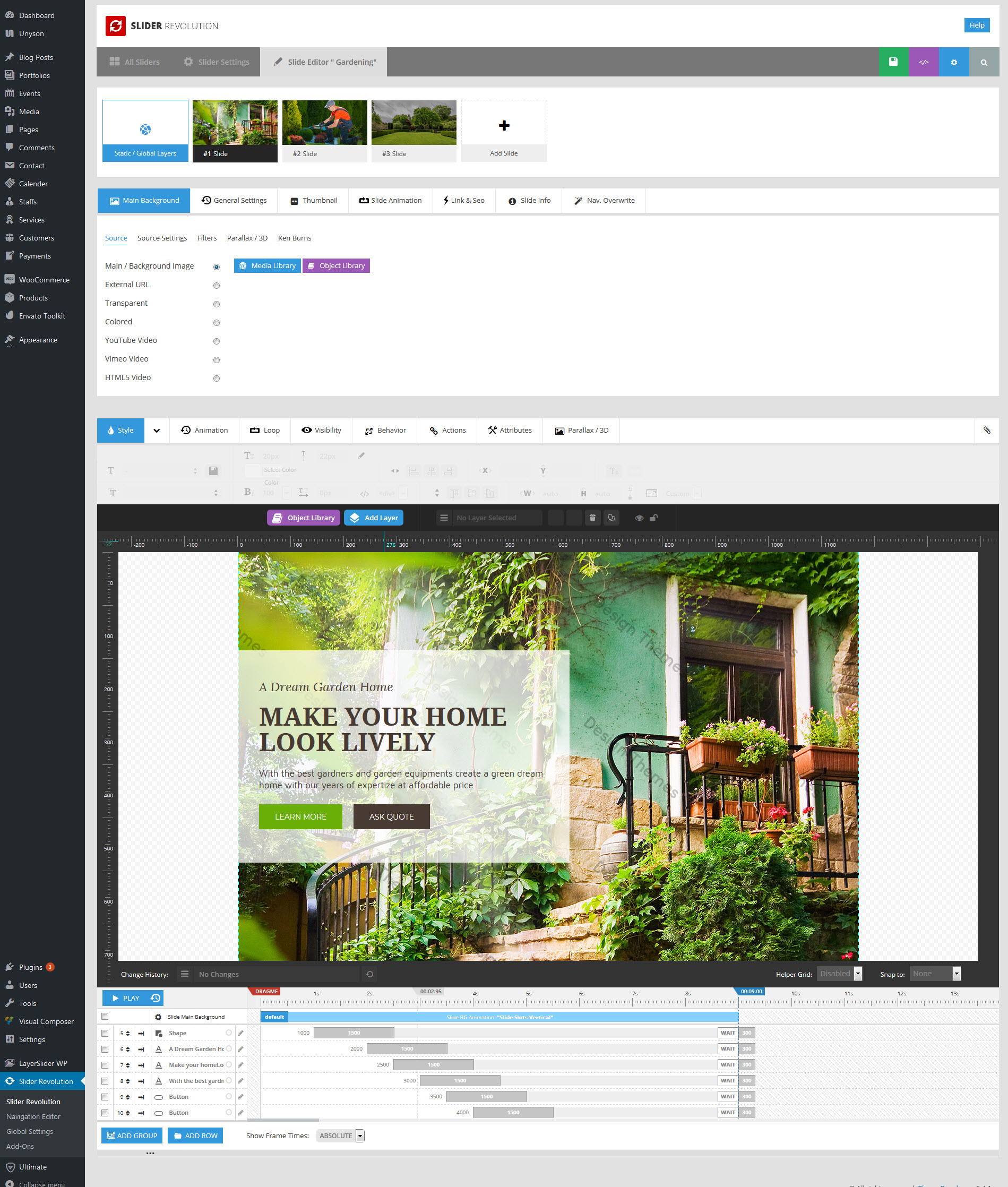The image size is (1008, 1187).
Task: Click the ADD GROUP button below the timeline
Action: click(x=132, y=1135)
